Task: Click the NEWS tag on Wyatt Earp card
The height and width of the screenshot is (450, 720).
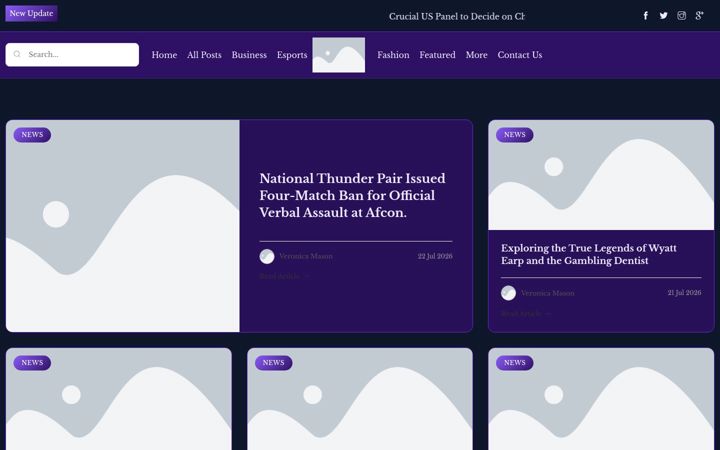Action: pyautogui.click(x=515, y=135)
